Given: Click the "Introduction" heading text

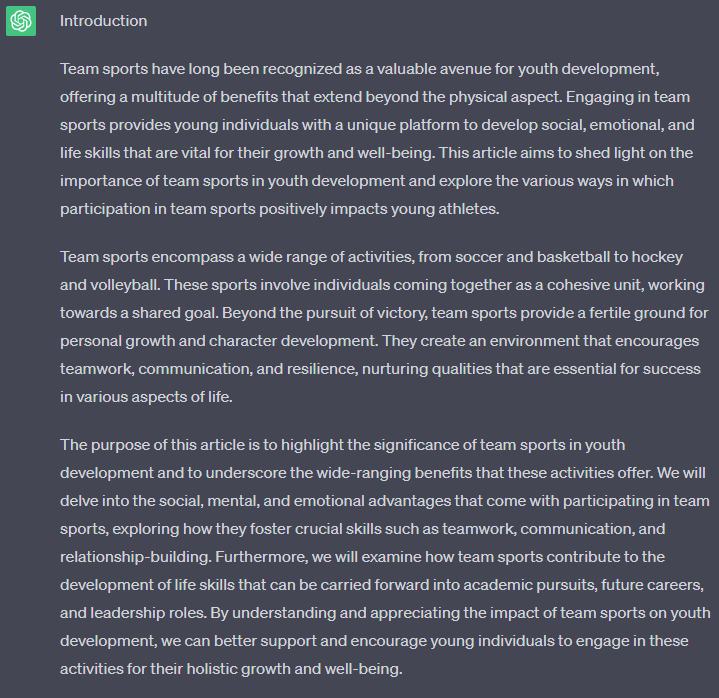Looking at the screenshot, I should click(x=103, y=21).
